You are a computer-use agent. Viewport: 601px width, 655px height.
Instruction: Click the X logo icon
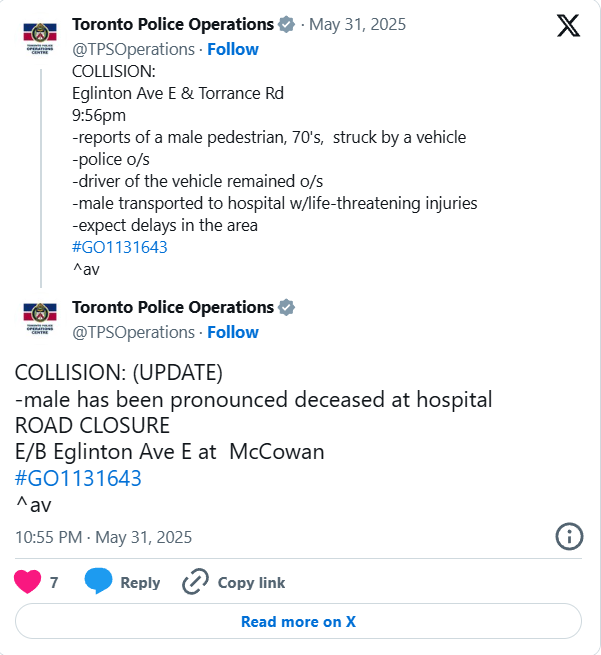coord(567,27)
